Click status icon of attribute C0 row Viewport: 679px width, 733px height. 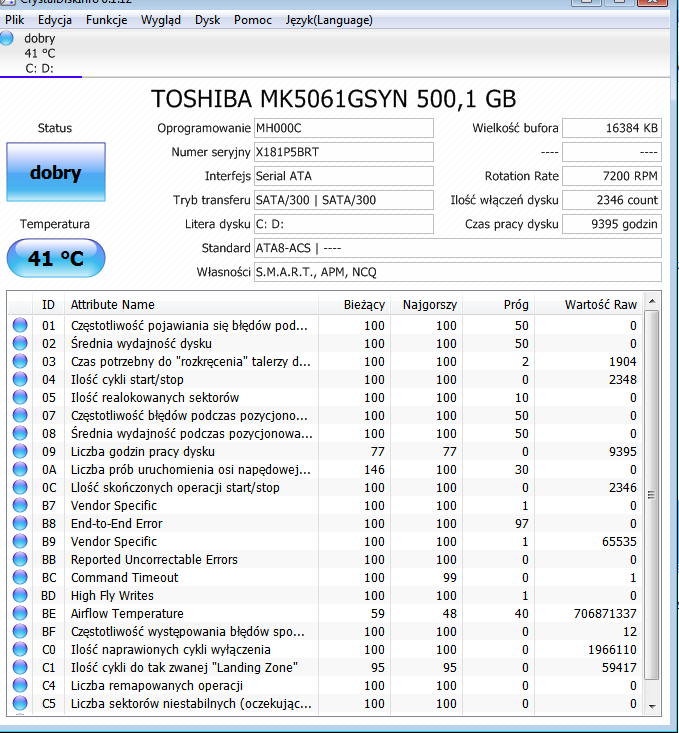coord(20,649)
